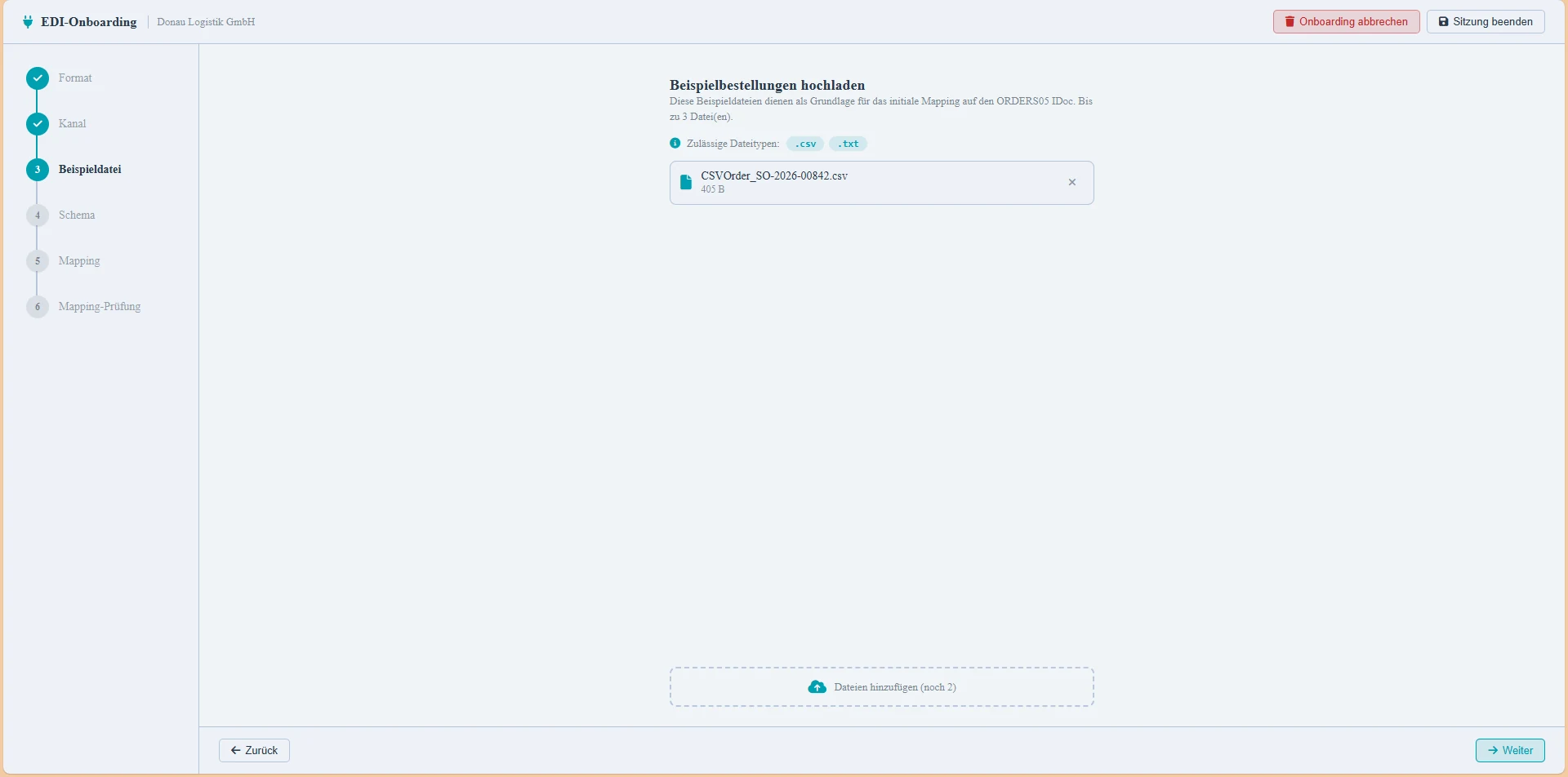Click the EDI-Onboarding plug logo icon

coord(28,22)
